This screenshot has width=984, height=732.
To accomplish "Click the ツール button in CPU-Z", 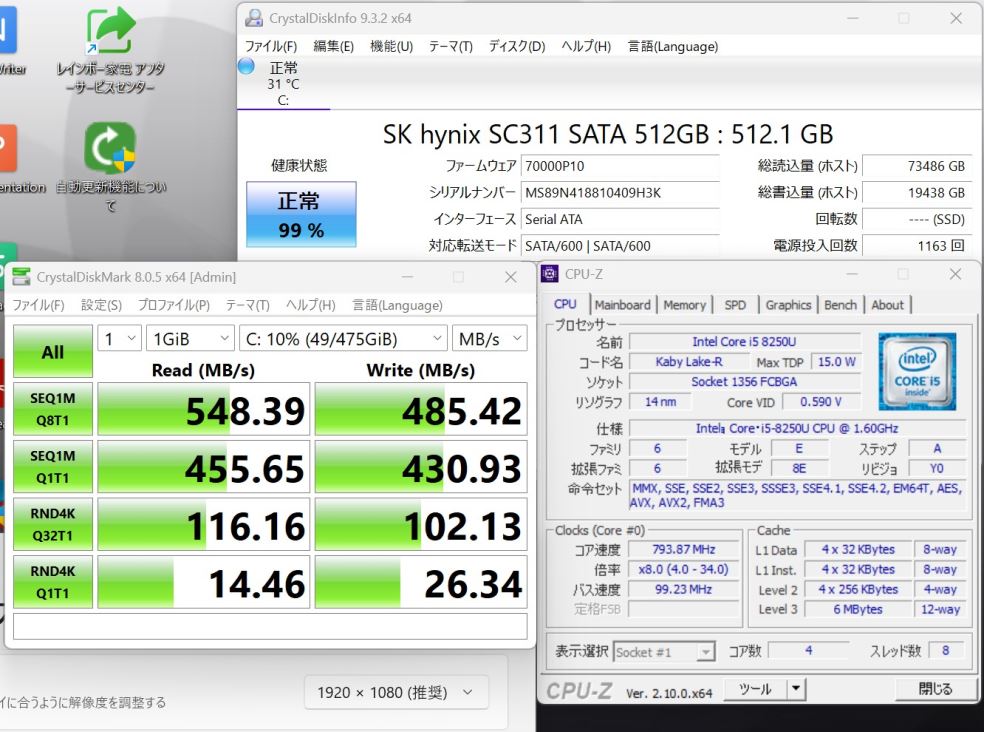I will [x=755, y=689].
